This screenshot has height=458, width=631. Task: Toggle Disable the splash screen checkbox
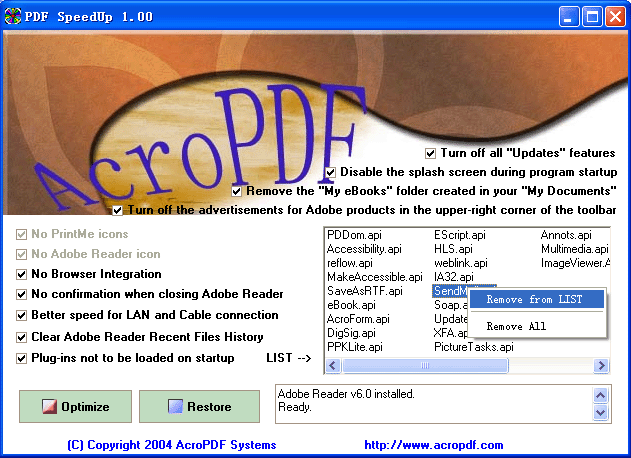coord(330,172)
